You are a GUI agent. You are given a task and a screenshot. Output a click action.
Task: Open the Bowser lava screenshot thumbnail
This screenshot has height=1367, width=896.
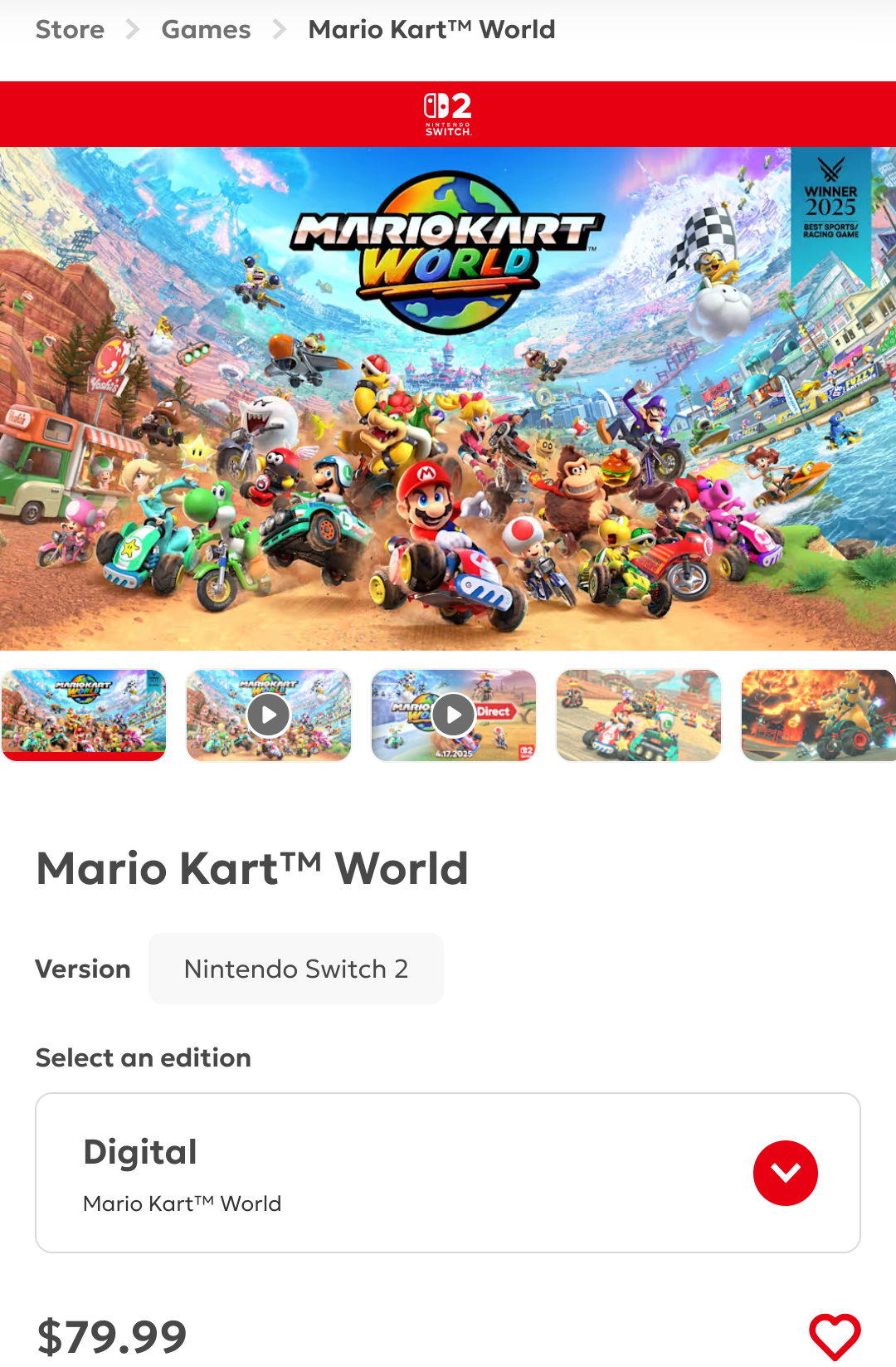tap(818, 715)
